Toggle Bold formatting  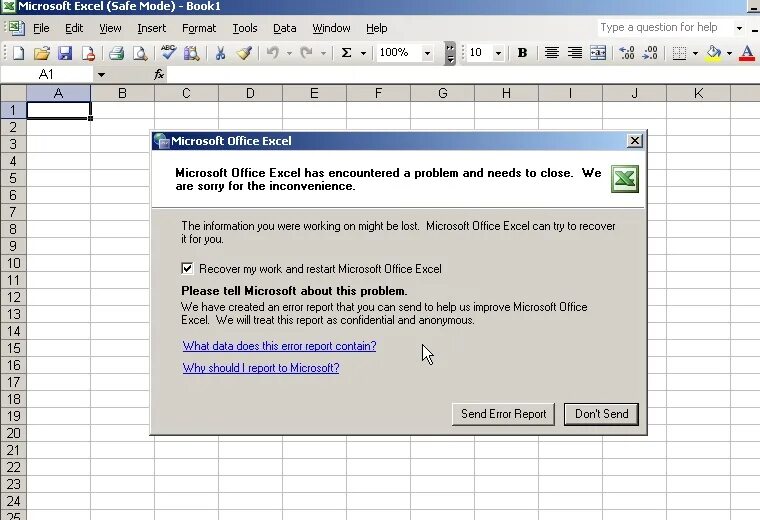[522, 52]
